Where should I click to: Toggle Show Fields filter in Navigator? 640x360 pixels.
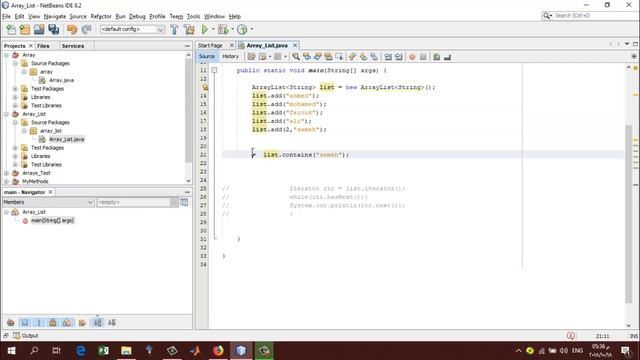coord(25,322)
